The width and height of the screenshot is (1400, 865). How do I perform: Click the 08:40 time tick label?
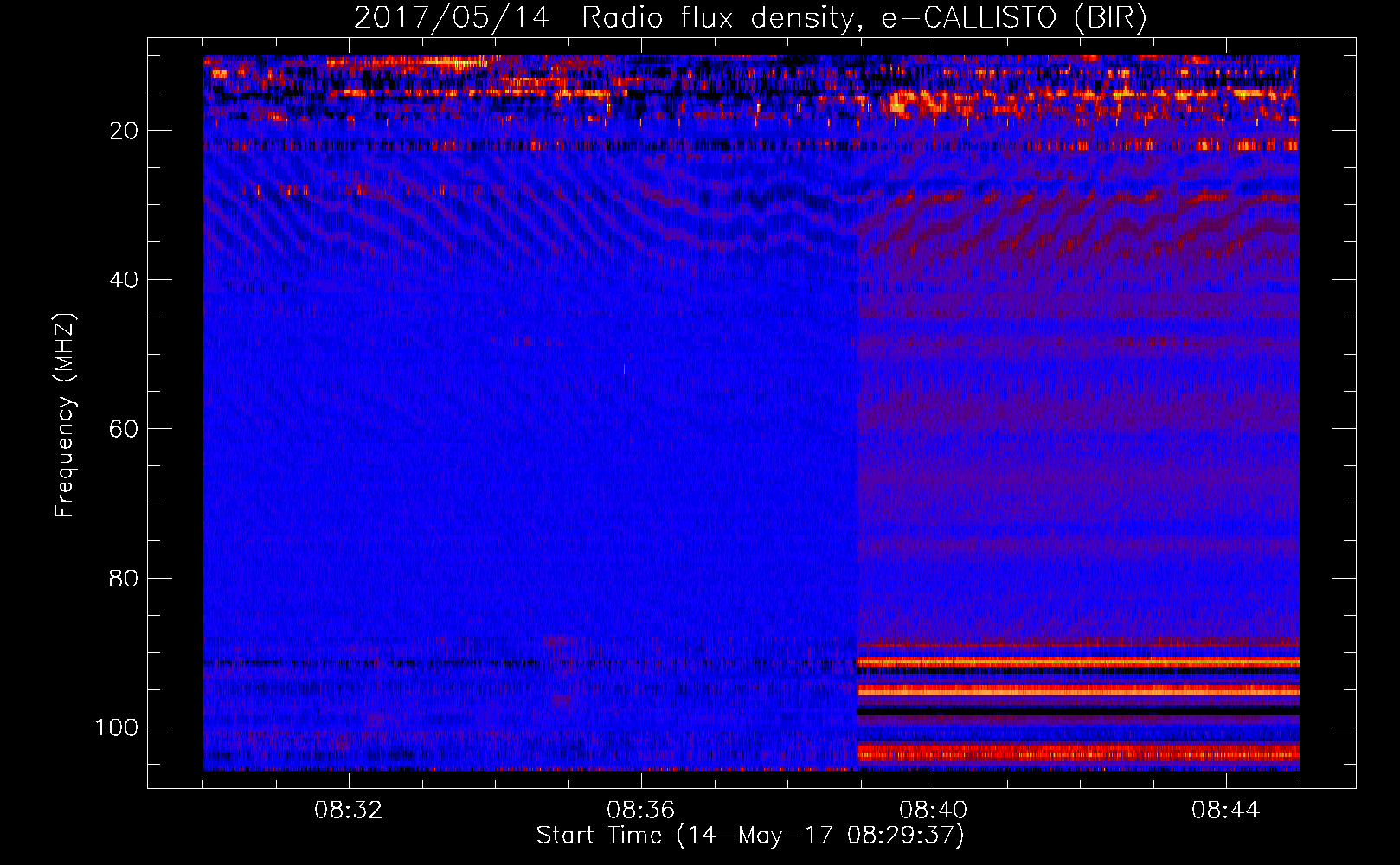click(x=934, y=811)
